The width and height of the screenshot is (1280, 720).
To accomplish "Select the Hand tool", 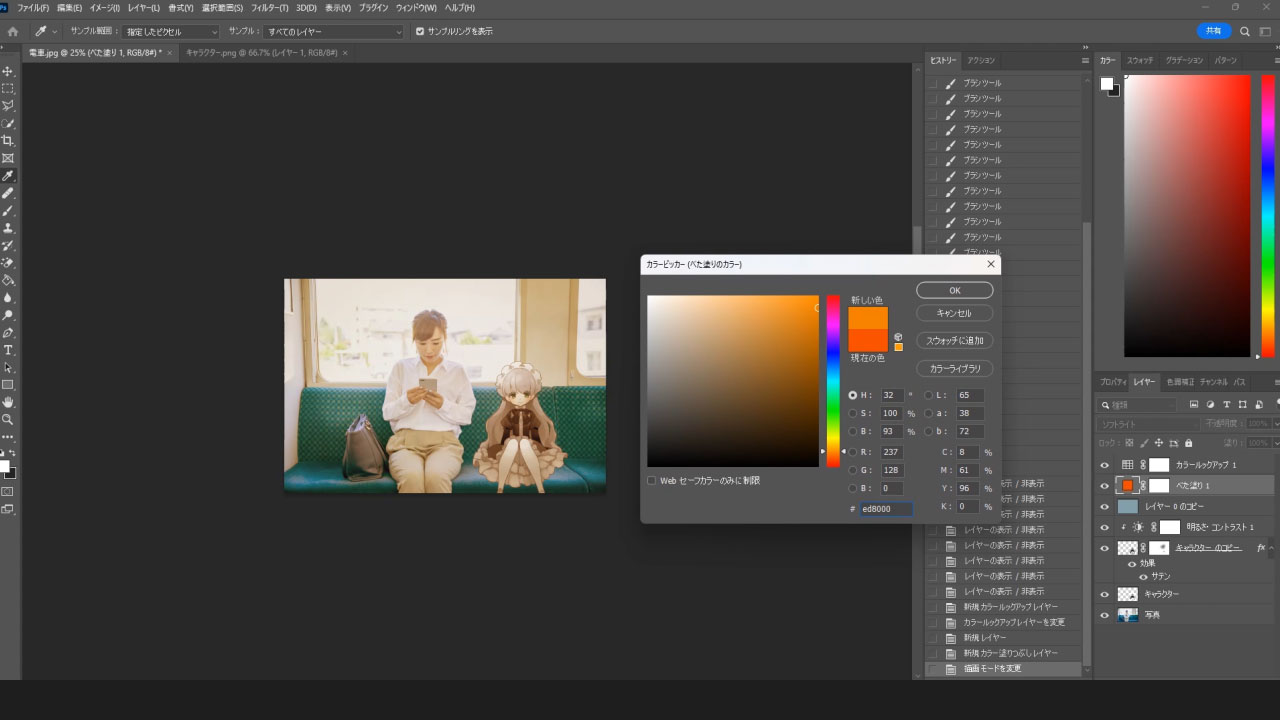I will coord(8,402).
